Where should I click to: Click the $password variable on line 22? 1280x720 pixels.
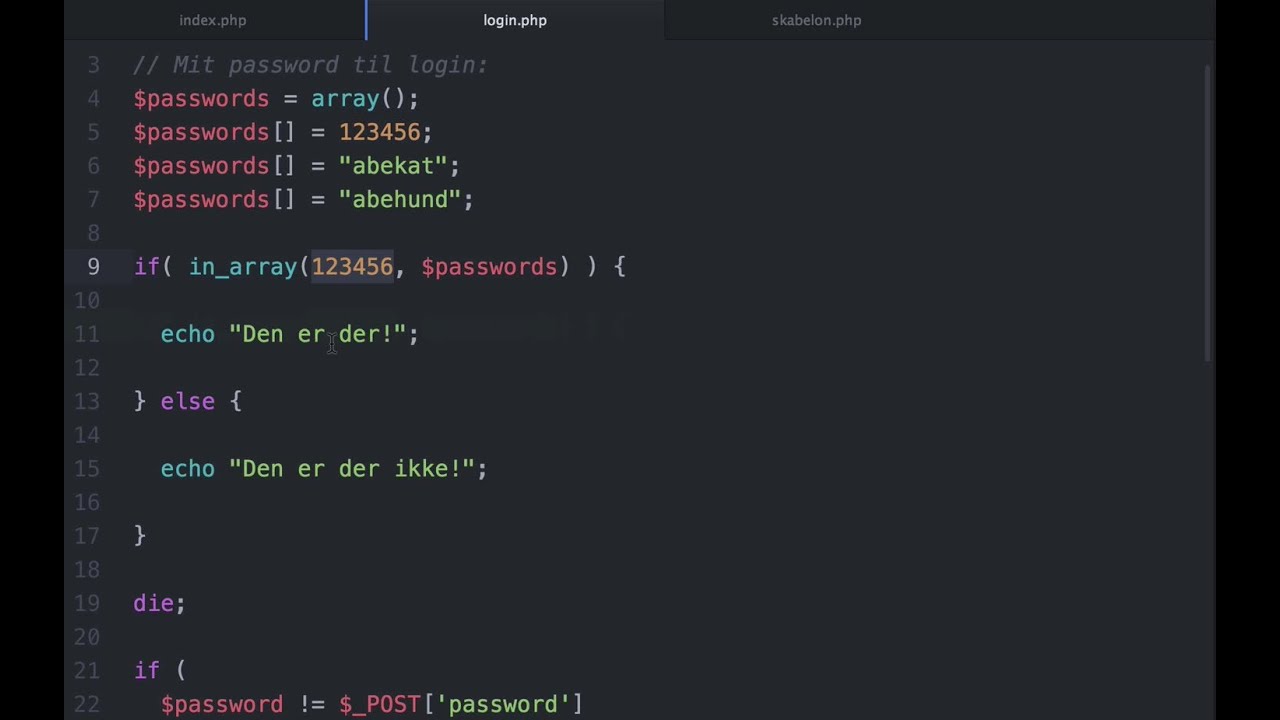[x=222, y=704]
